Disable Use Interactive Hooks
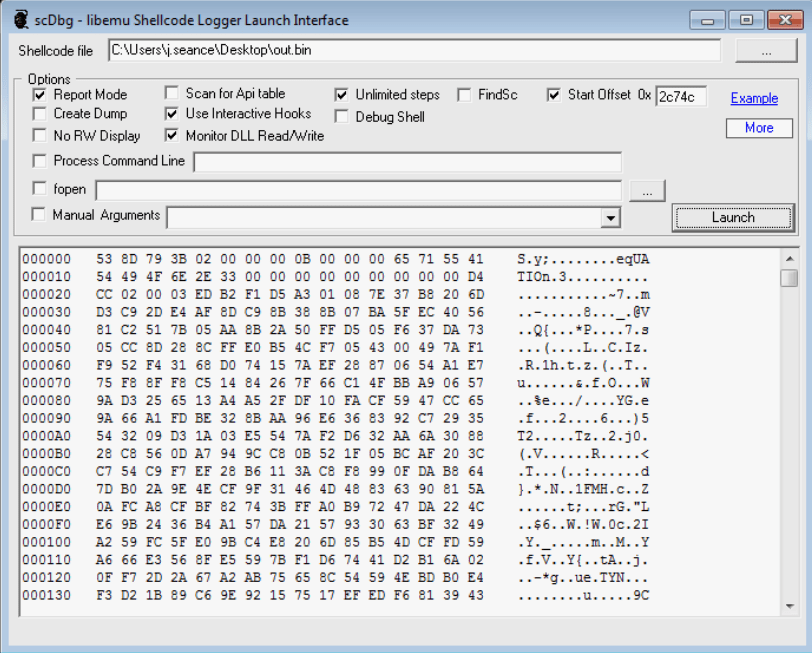This screenshot has height=653, width=812. point(172,114)
